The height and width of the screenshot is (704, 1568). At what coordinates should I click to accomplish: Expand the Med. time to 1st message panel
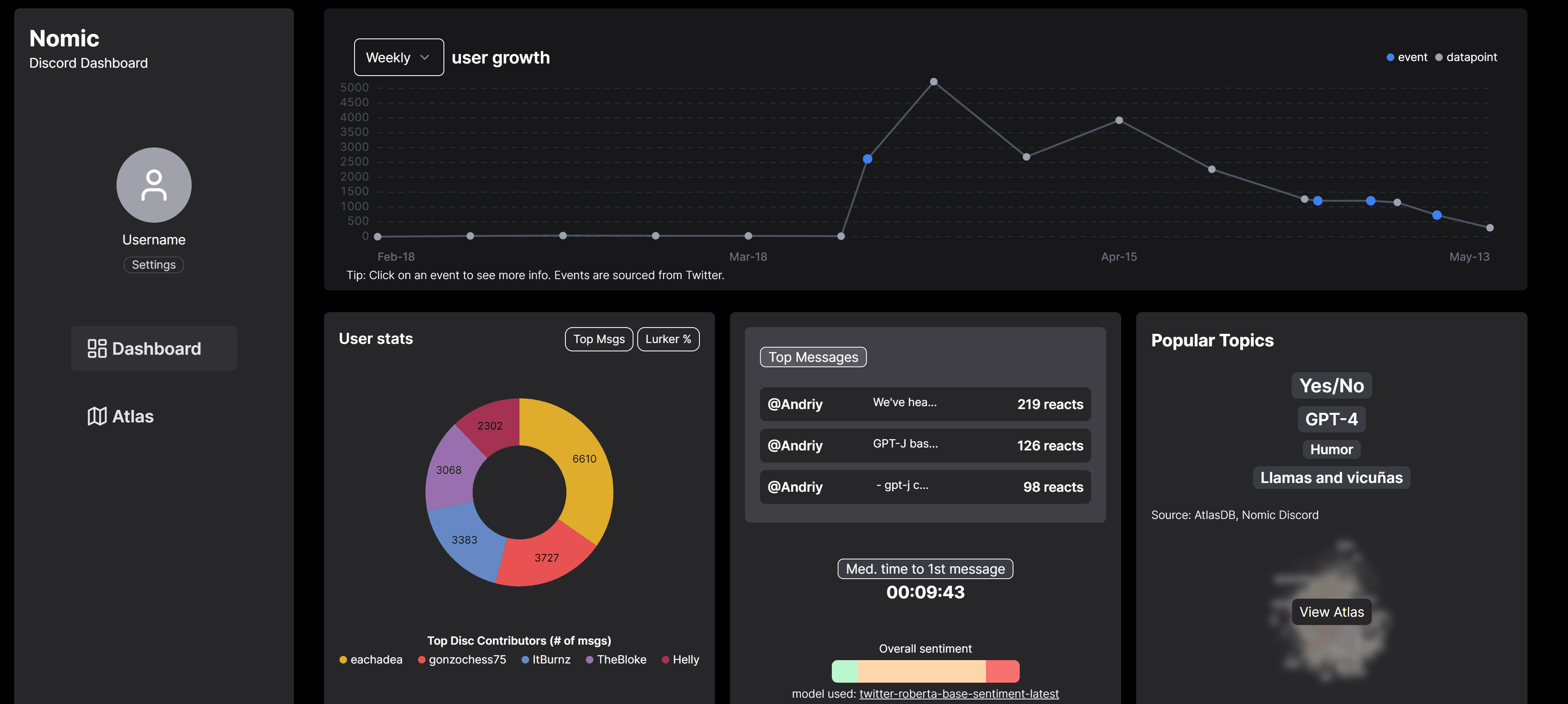point(925,568)
